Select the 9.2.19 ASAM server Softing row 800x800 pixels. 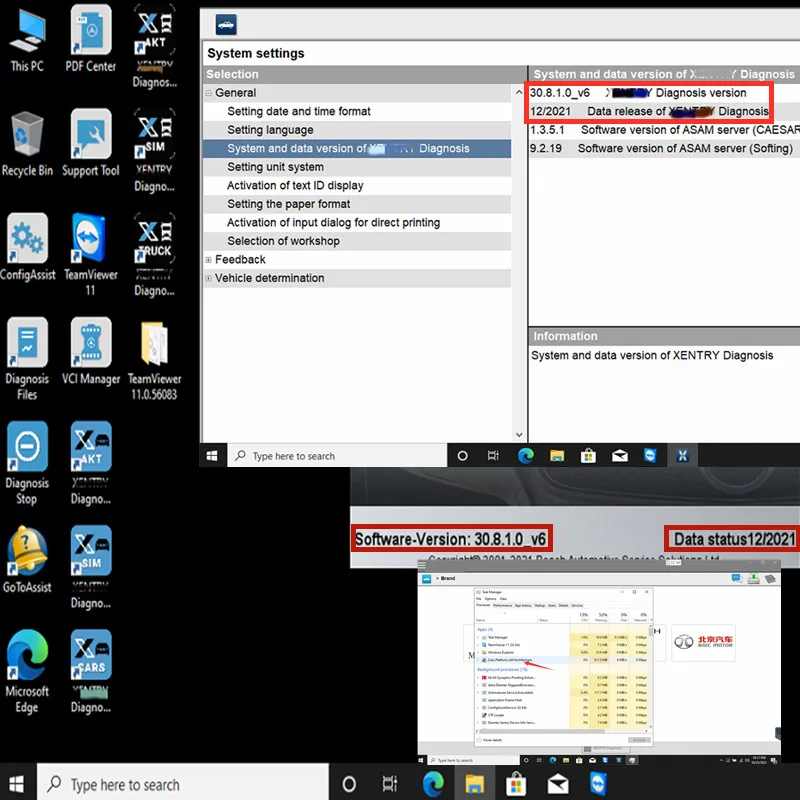(665, 148)
